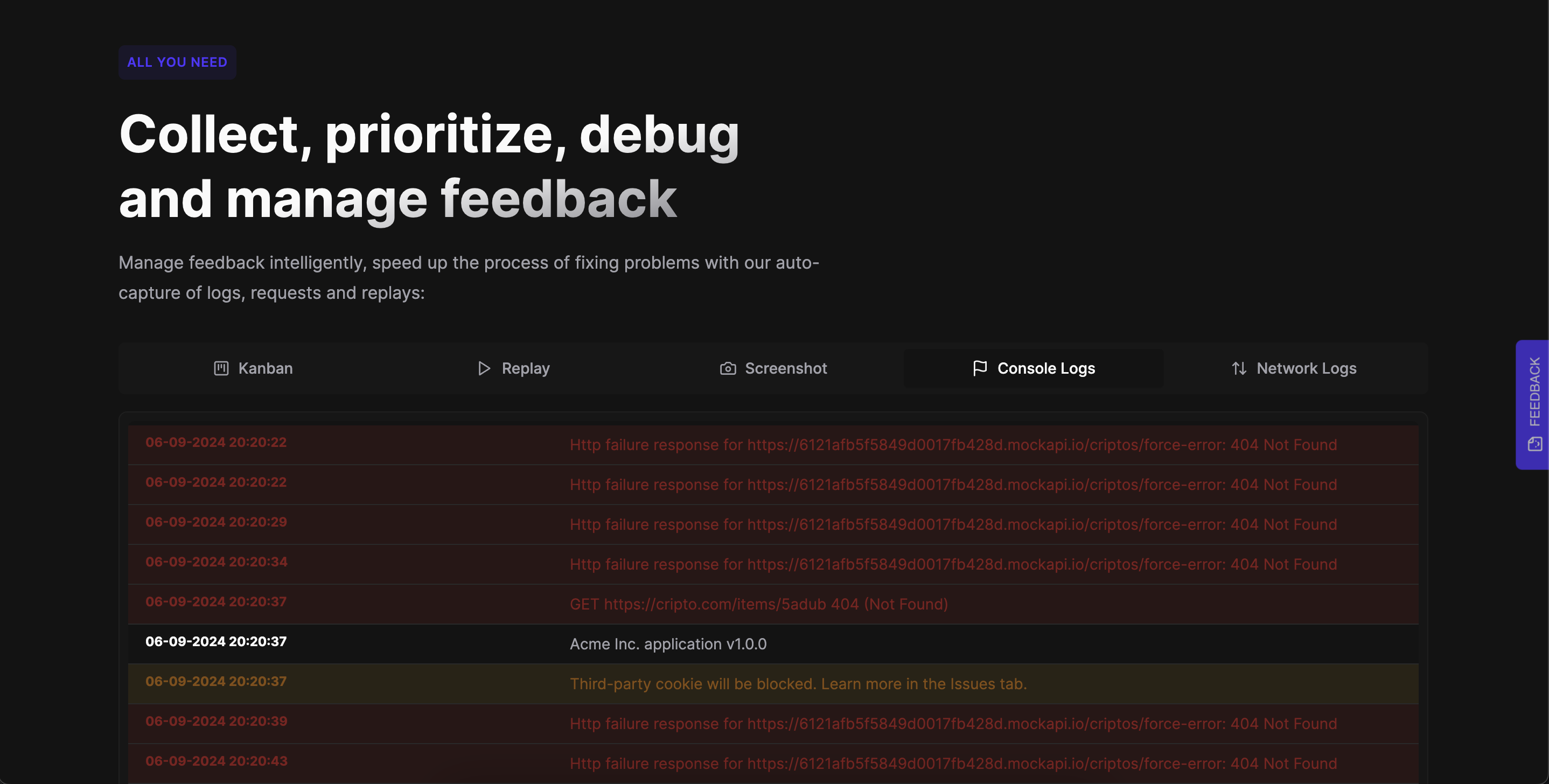Click the timestamp 06-09-2024 20:20:39
The height and width of the screenshot is (784, 1549).
pos(216,721)
